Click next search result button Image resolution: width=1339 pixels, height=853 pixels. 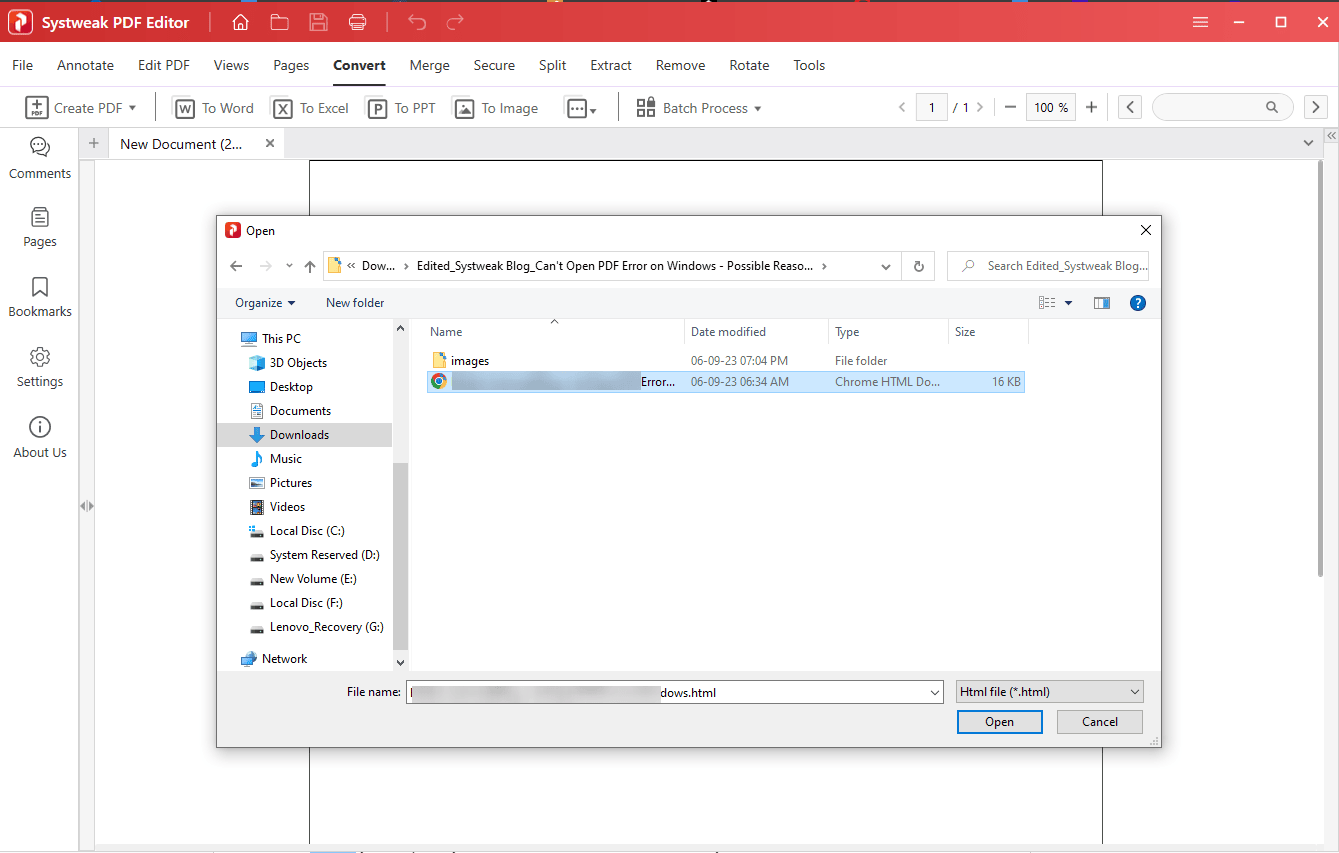click(x=1315, y=107)
